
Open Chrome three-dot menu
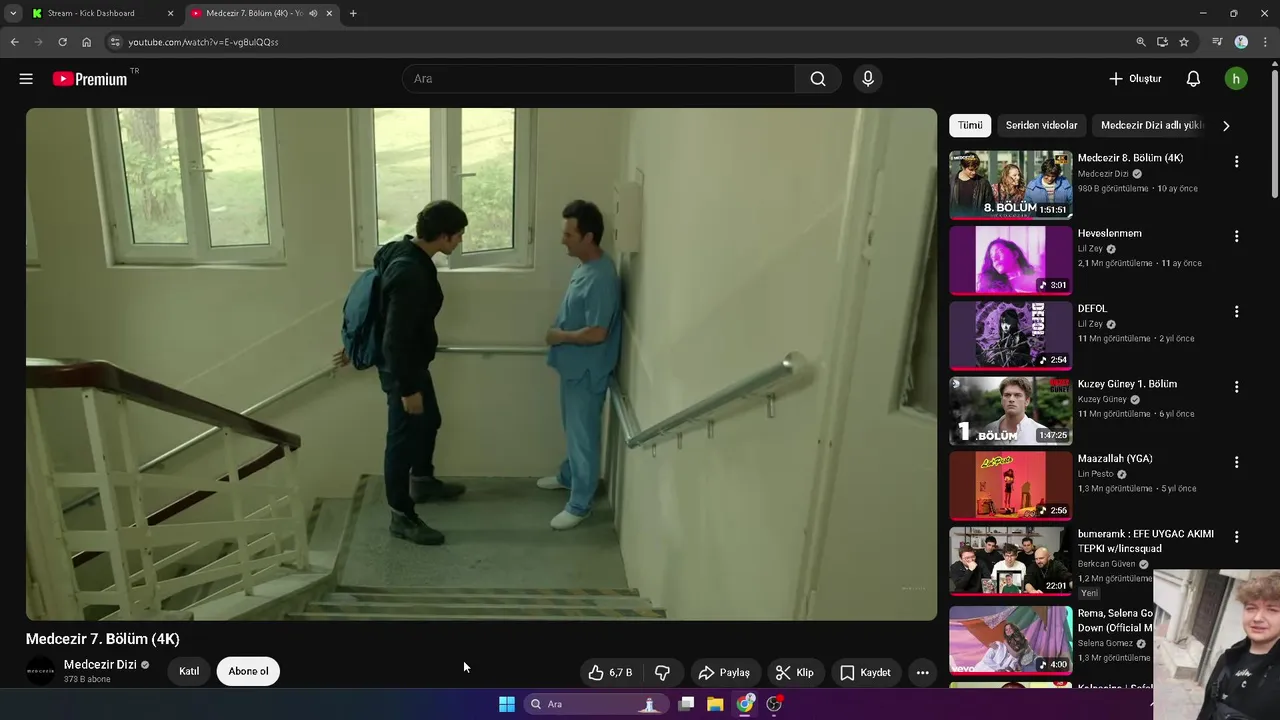coord(1265,42)
